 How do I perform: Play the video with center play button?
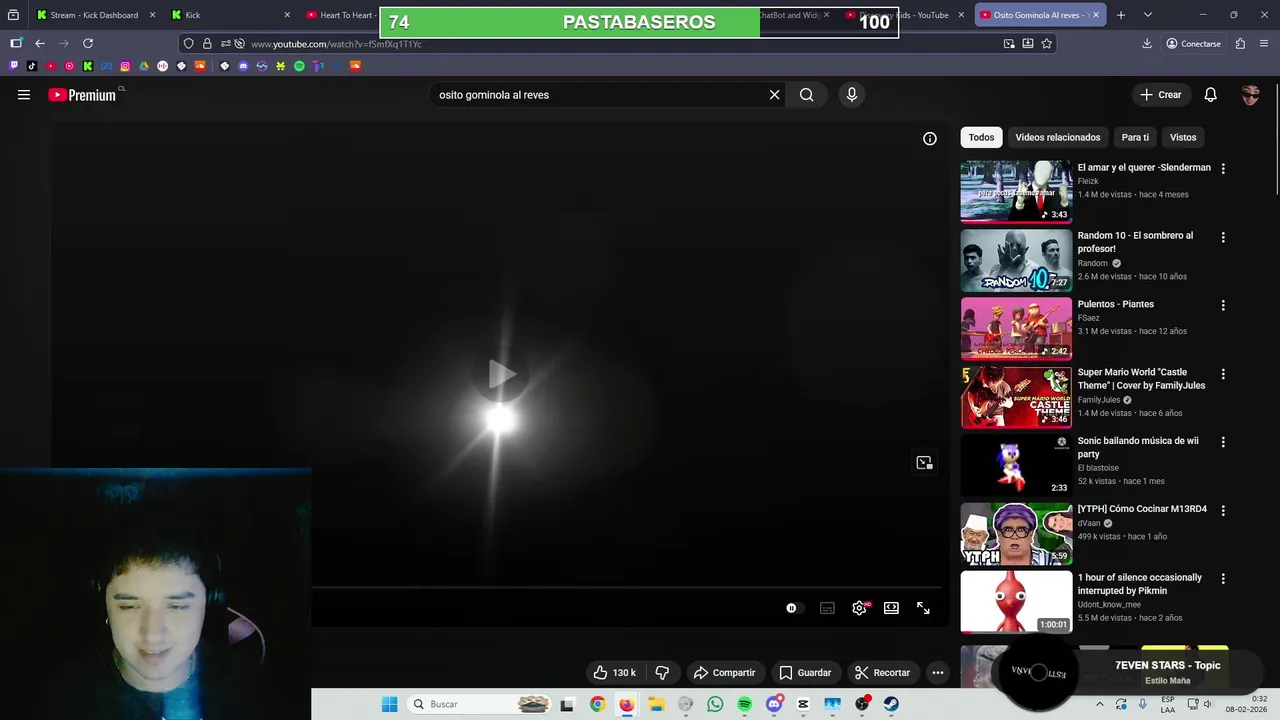(501, 374)
